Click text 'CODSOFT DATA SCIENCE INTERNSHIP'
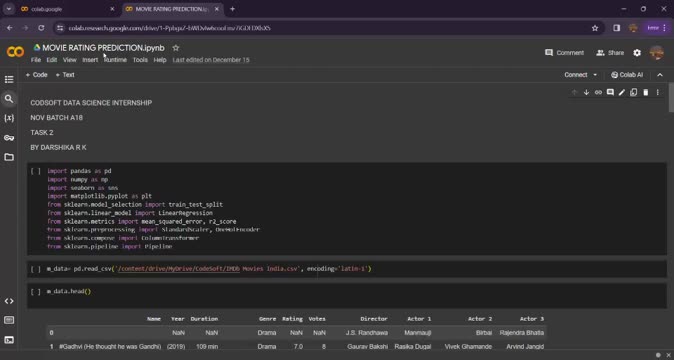Viewport: 674px width, 360px height. [91, 103]
